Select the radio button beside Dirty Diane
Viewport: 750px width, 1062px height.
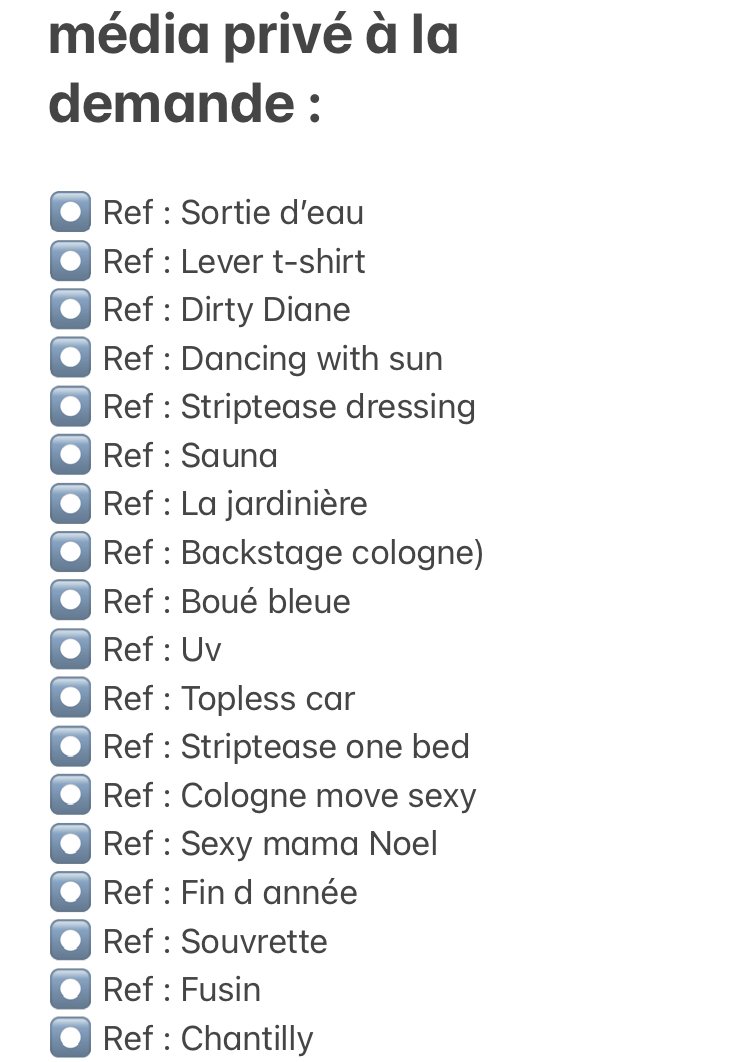pyautogui.click(x=70, y=310)
